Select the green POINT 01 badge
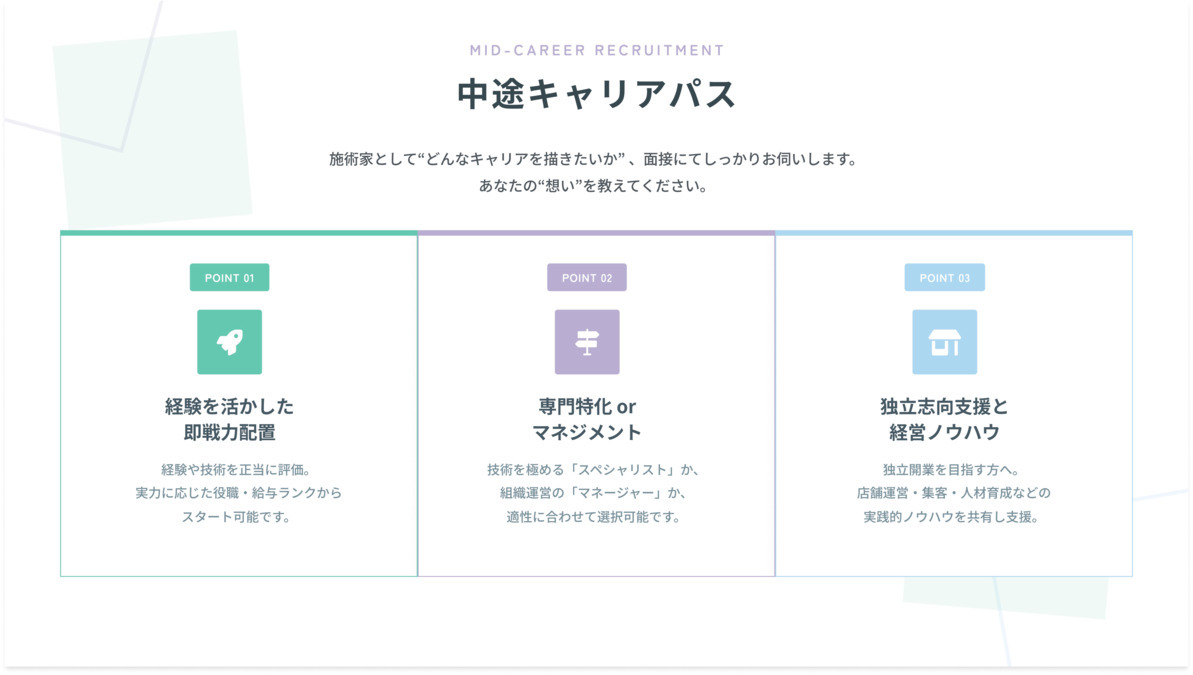Screen dimensions: 1193x675 coord(229,278)
